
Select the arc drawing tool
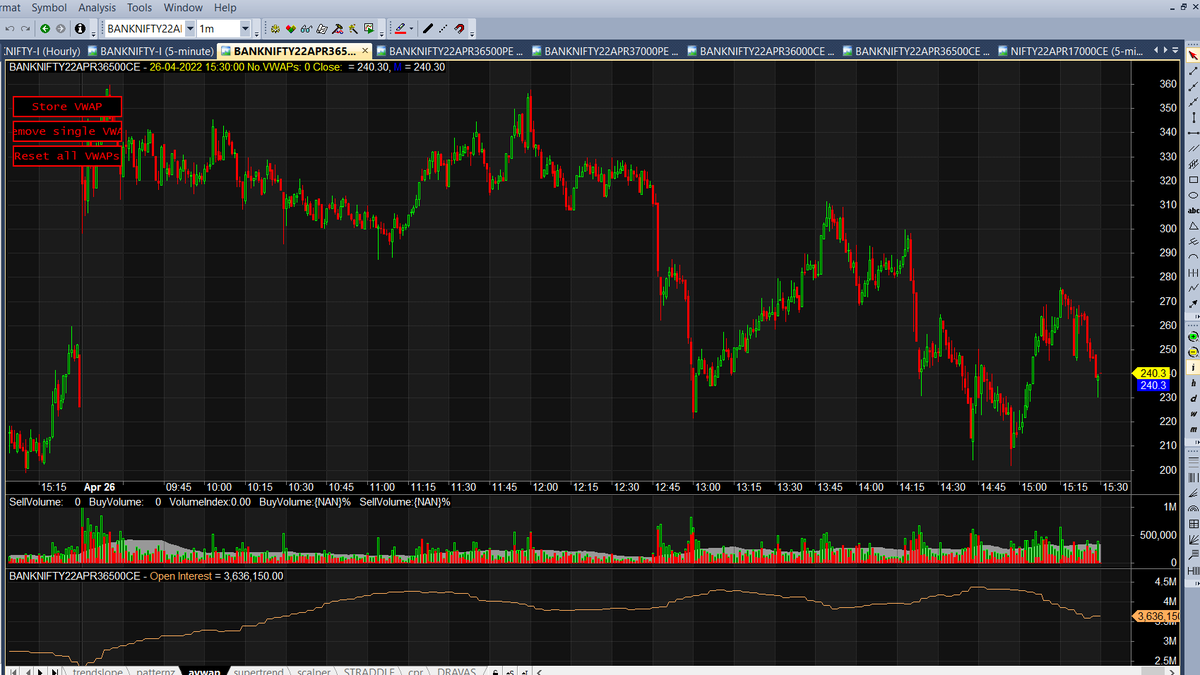tap(1193, 256)
